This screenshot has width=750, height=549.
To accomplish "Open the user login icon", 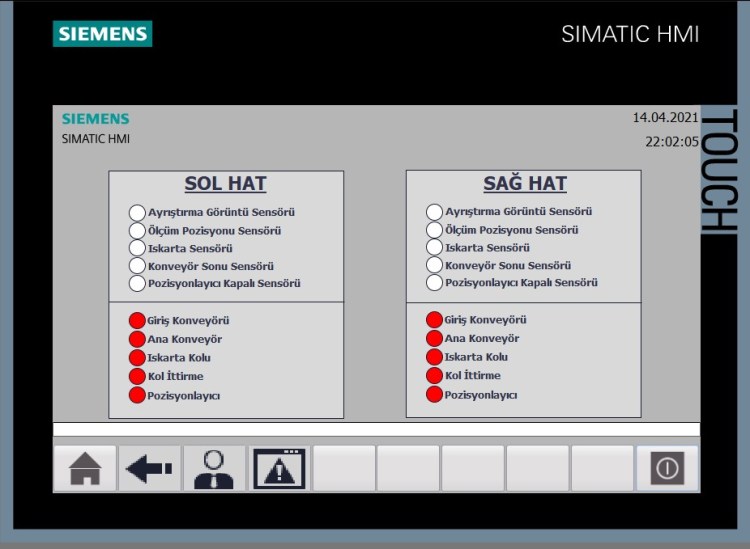I will [214, 468].
